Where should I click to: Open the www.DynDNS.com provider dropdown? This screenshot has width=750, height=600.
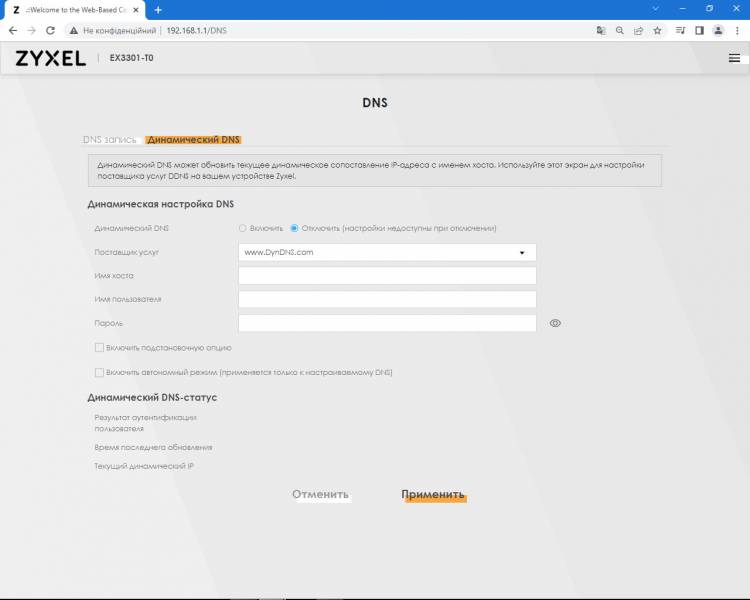click(387, 252)
